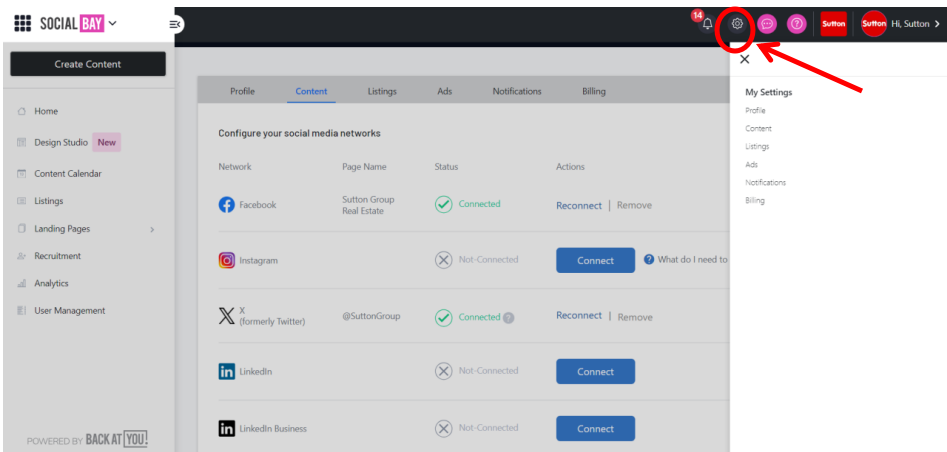
Task: Reconnect the X (Twitter) account
Action: 579,315
